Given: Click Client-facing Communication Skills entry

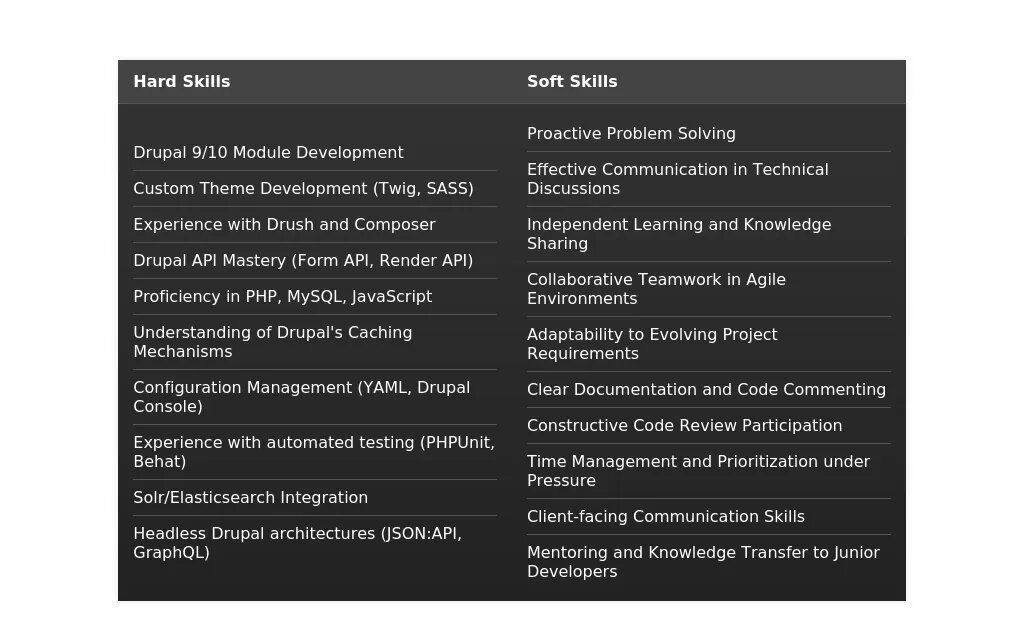Looking at the screenshot, I should [665, 517].
